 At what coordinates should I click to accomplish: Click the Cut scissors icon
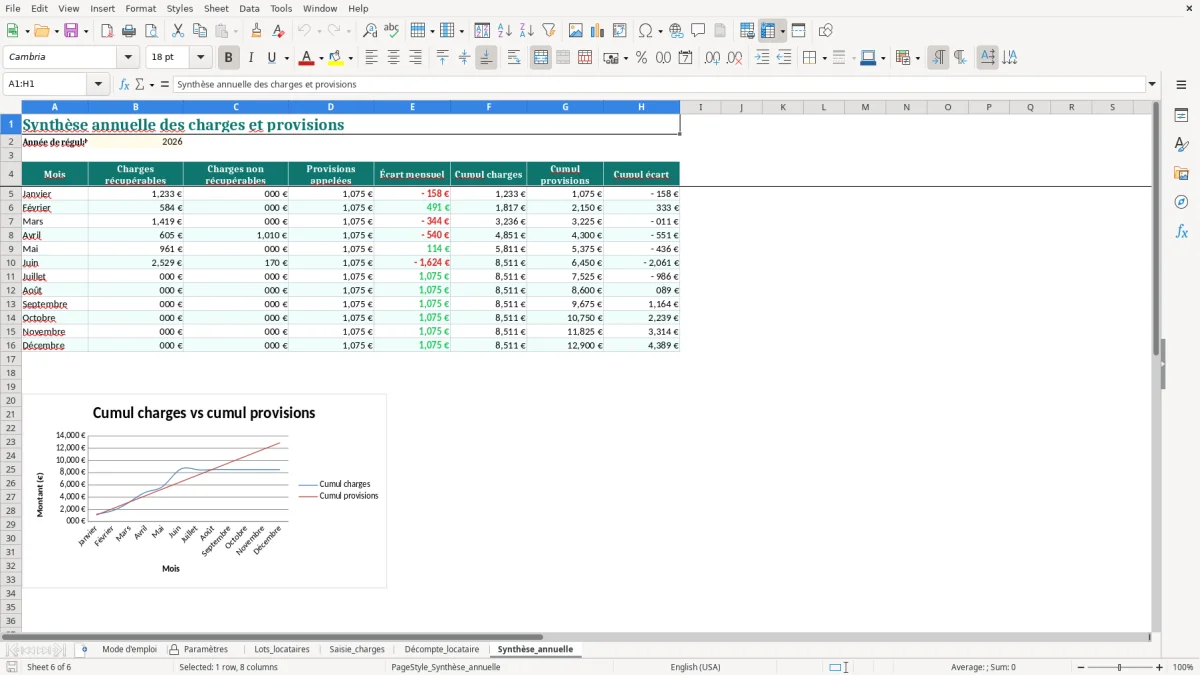point(177,31)
